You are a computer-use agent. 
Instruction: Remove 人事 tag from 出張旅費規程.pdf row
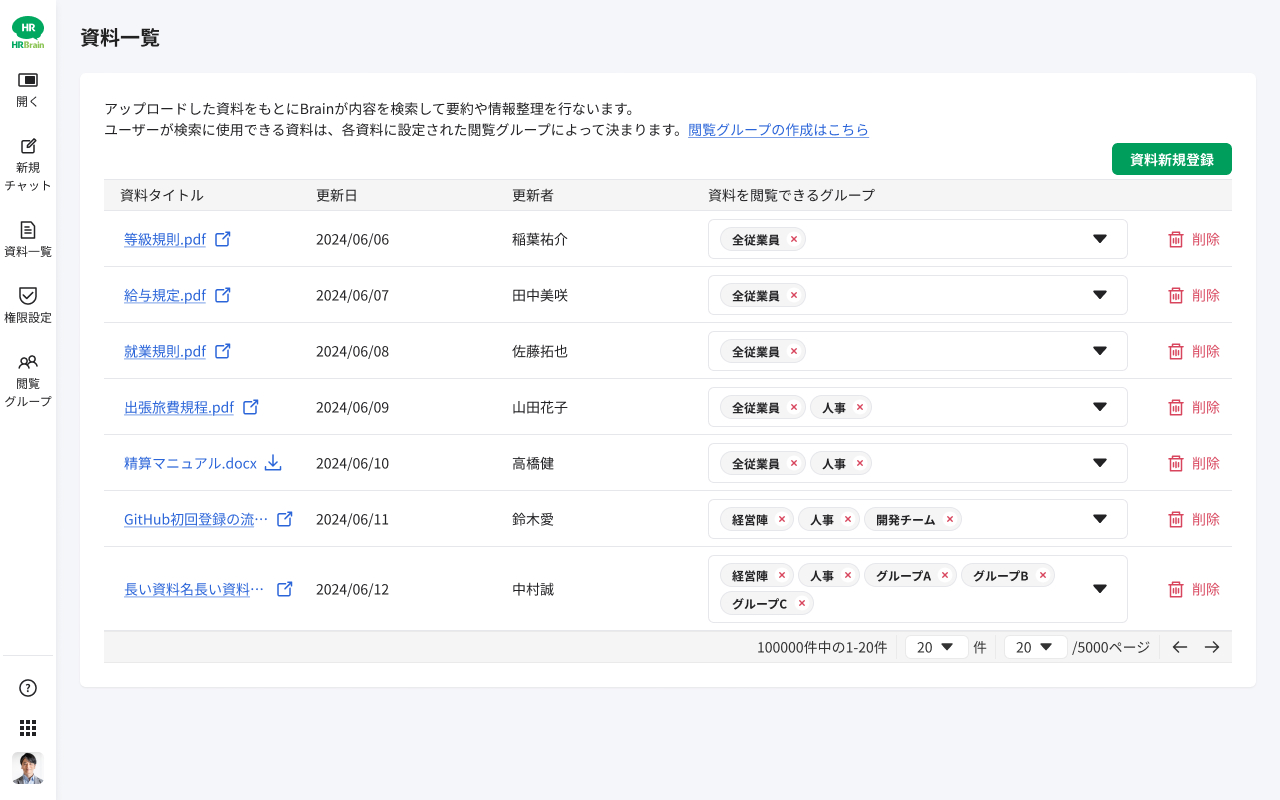pos(859,407)
